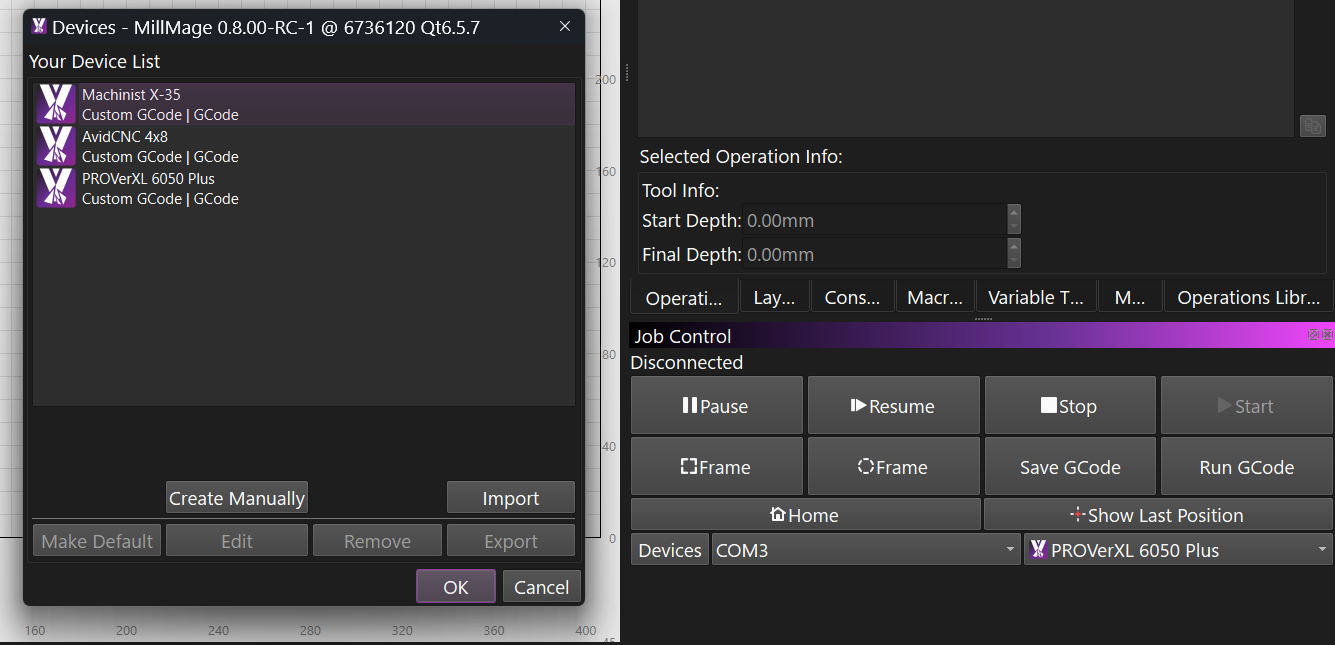Click the Remove device button

point(377,541)
